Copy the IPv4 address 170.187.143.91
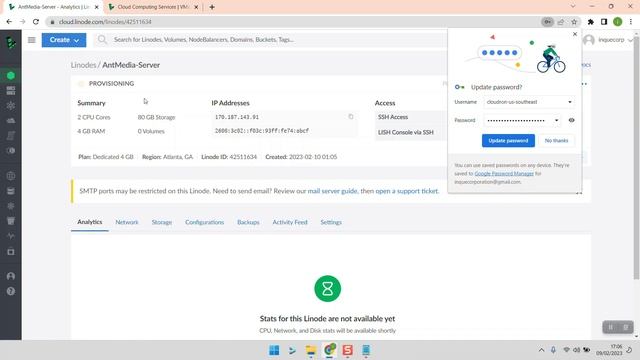This screenshot has height=360, width=640. tap(351, 117)
